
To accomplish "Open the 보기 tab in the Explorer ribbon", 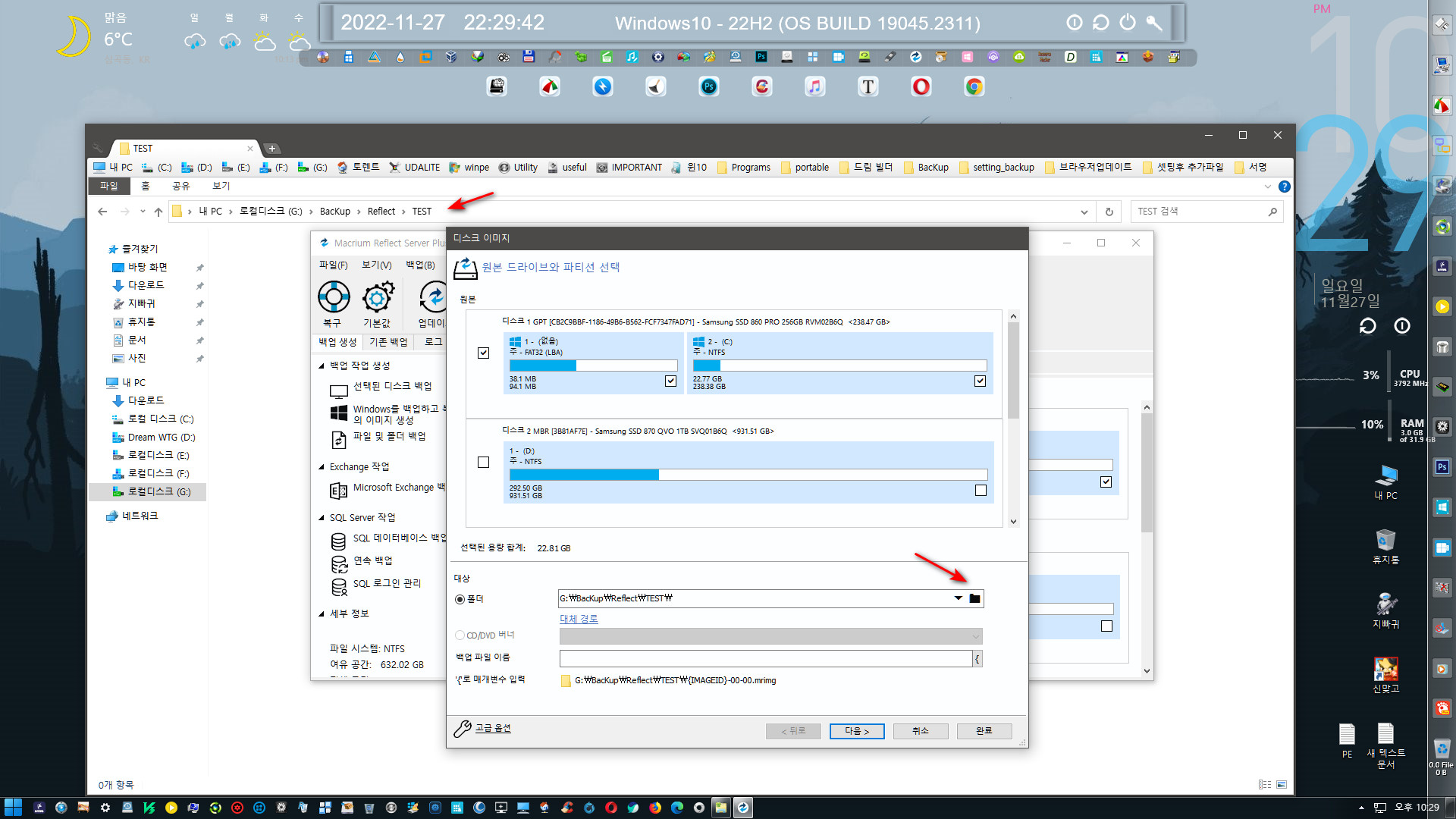I will tap(221, 186).
